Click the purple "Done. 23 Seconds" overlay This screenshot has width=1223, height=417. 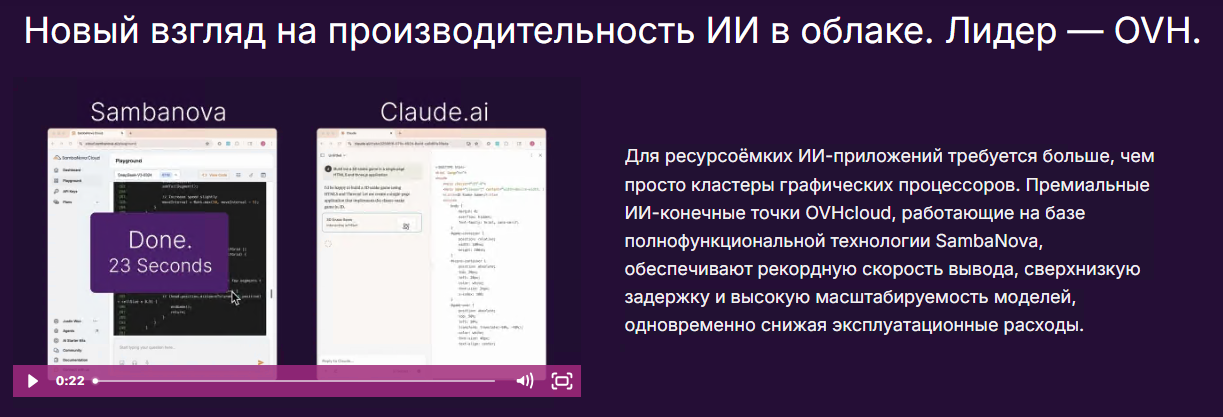pyautogui.click(x=160, y=251)
